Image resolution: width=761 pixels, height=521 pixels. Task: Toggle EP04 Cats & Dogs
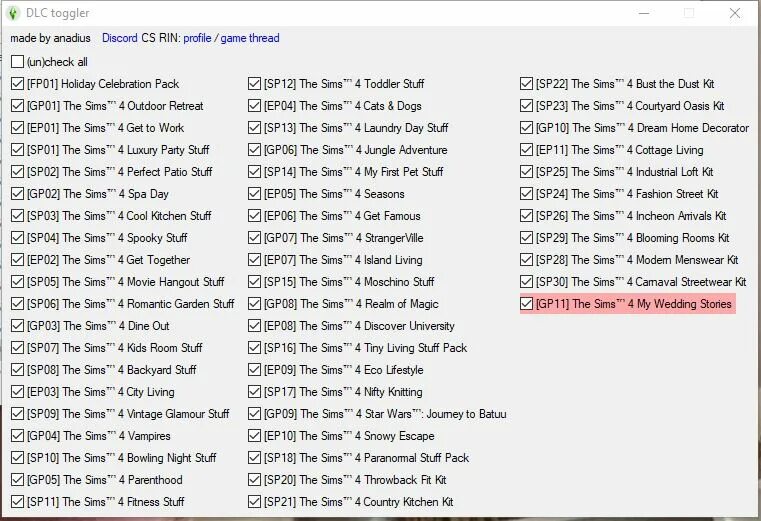pos(254,105)
